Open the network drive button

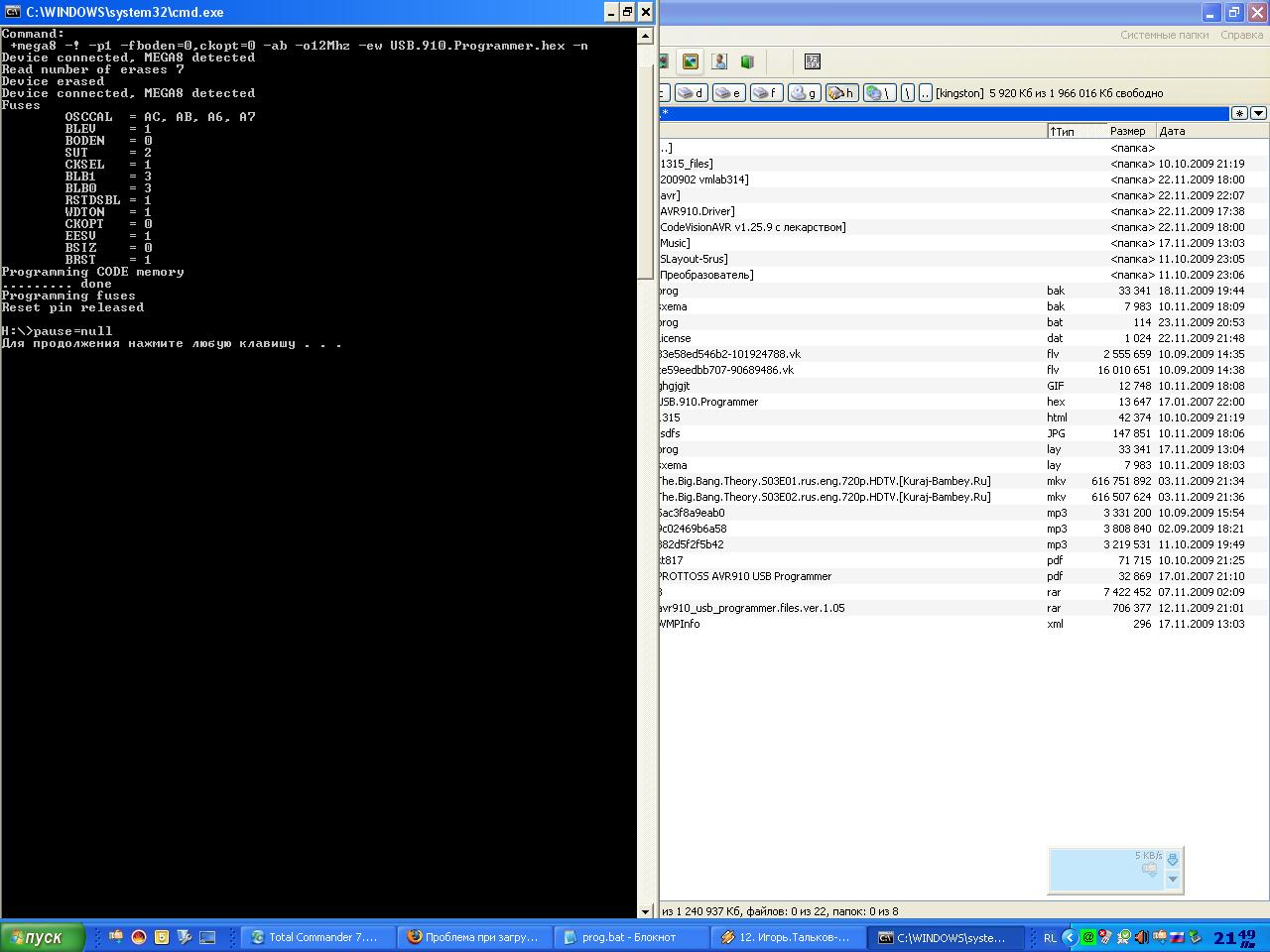[x=878, y=93]
